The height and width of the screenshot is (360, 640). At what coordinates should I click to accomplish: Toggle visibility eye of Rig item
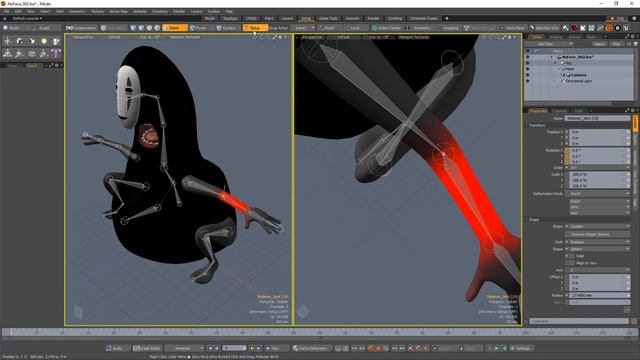pos(527,63)
